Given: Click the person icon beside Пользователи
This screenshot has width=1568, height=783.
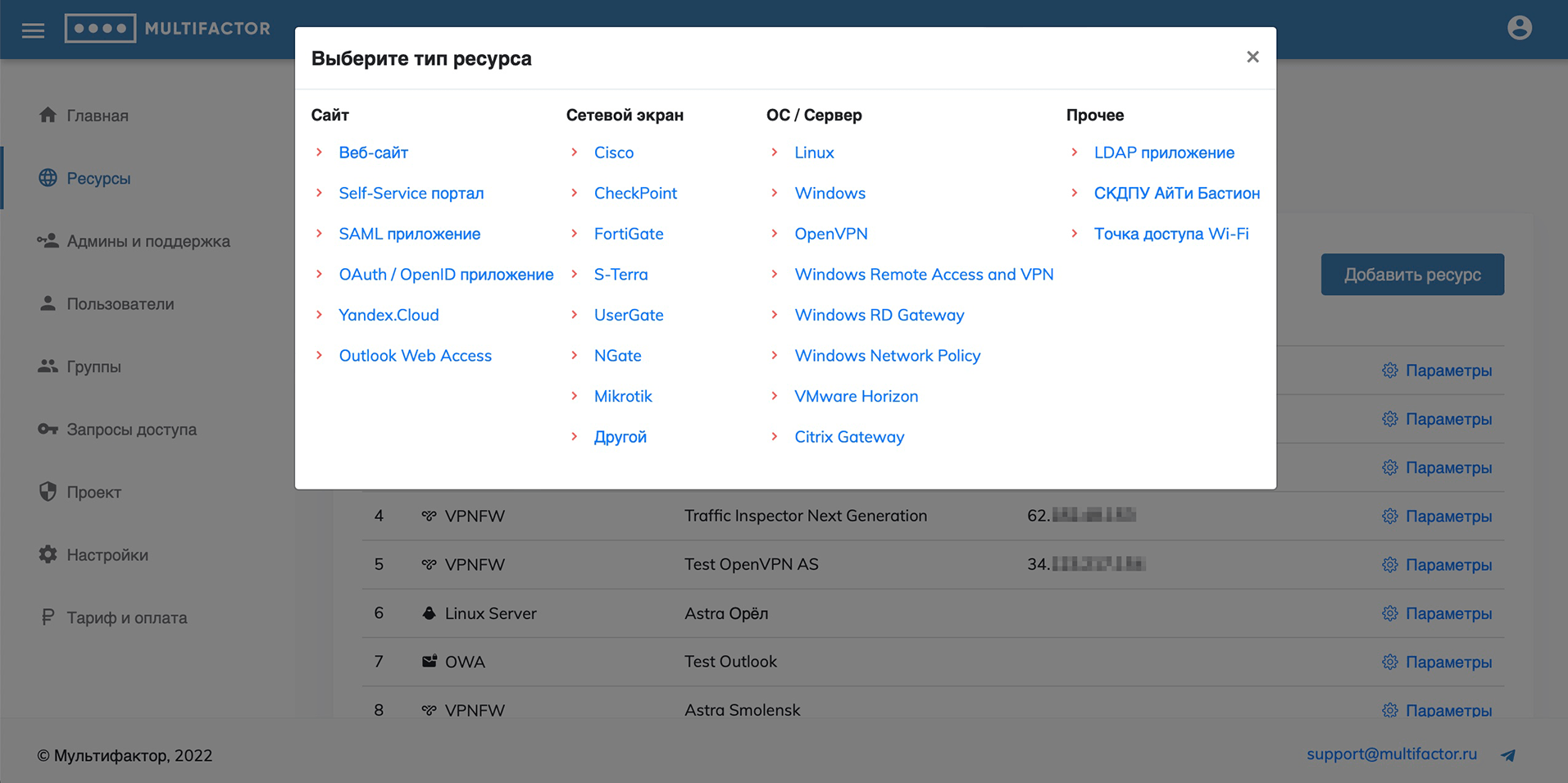Looking at the screenshot, I should pyautogui.click(x=48, y=303).
